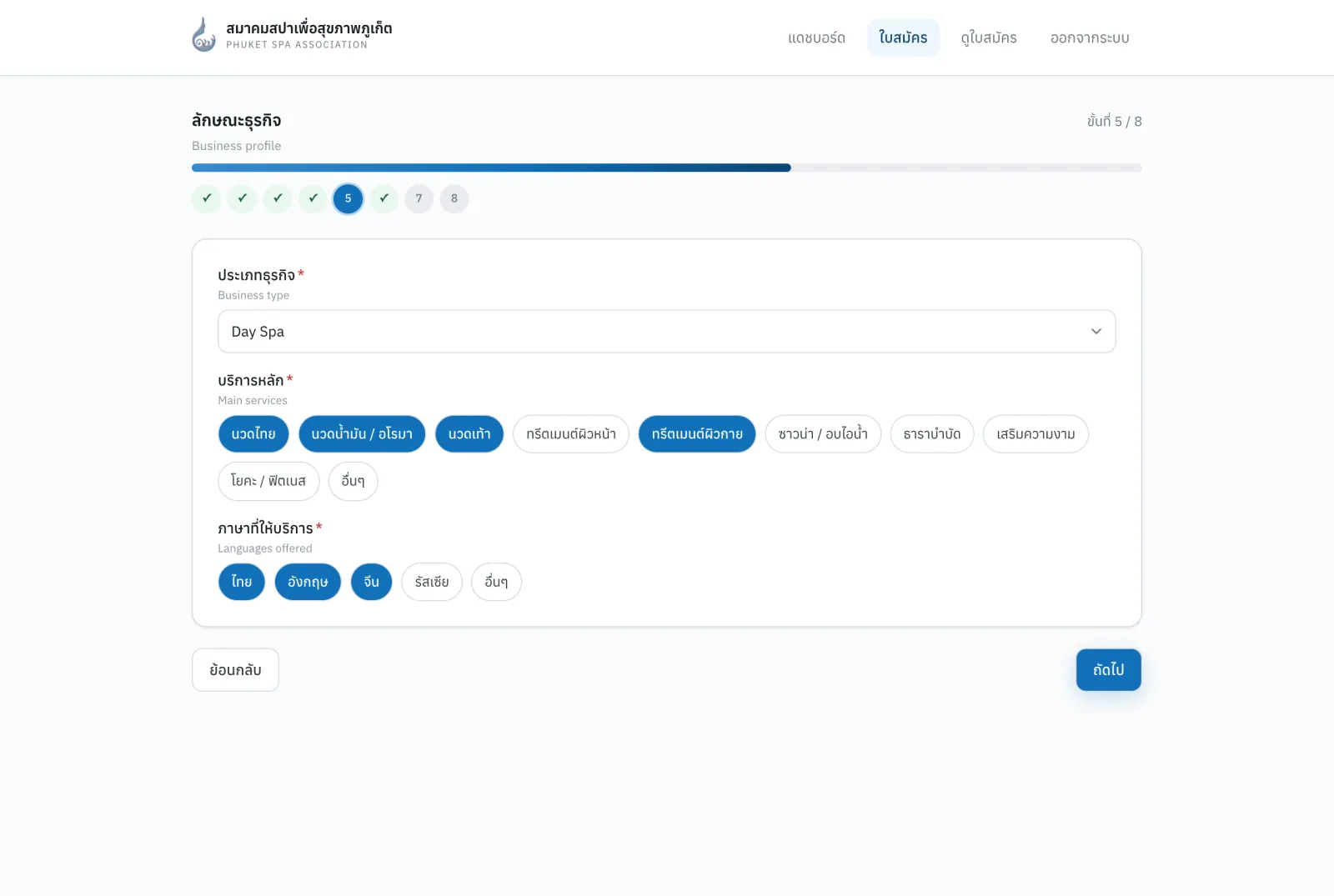Toggle the นวดเท้า service chip
The width and height of the screenshot is (1334, 896).
click(x=469, y=434)
